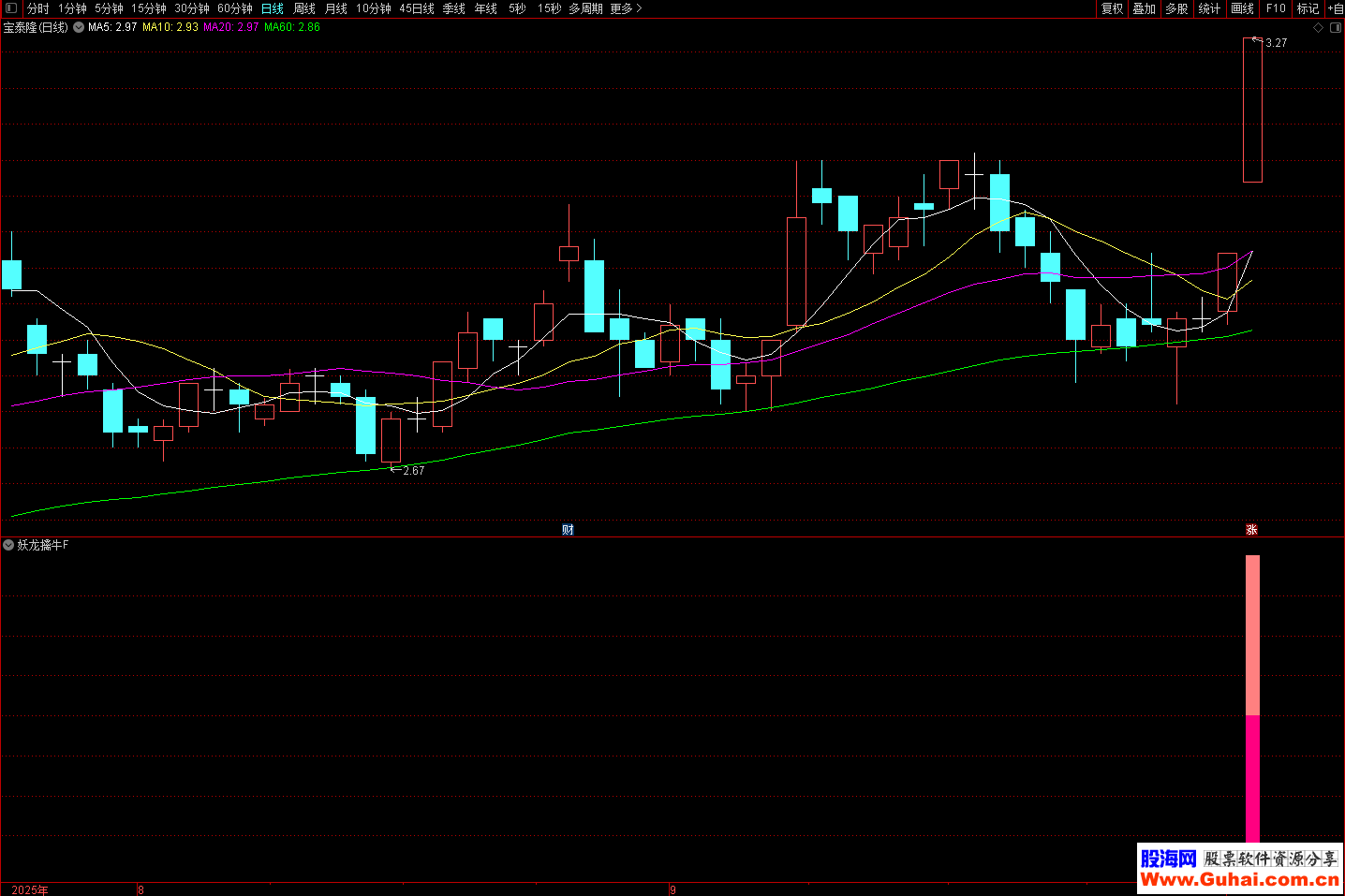This screenshot has height=896, width=1345.
Task: Toggle 复权 price adjustment
Action: (x=1112, y=8)
